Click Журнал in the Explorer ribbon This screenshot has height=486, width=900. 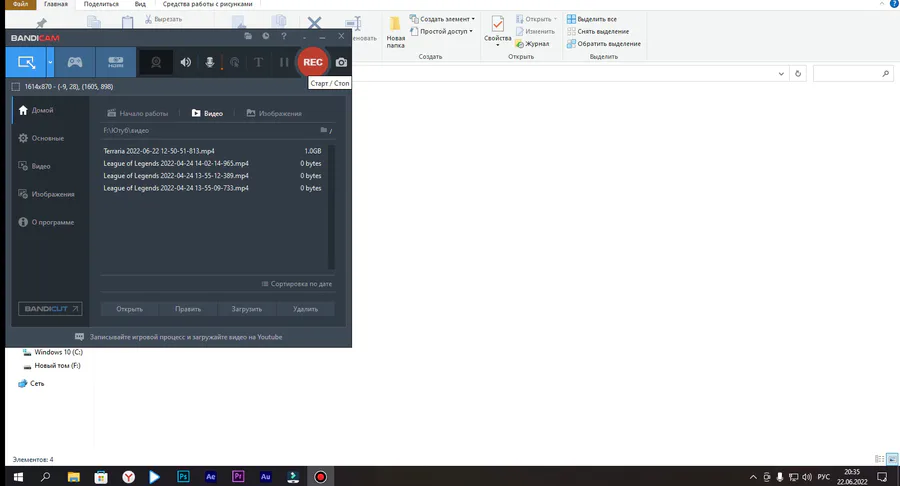(x=532, y=44)
